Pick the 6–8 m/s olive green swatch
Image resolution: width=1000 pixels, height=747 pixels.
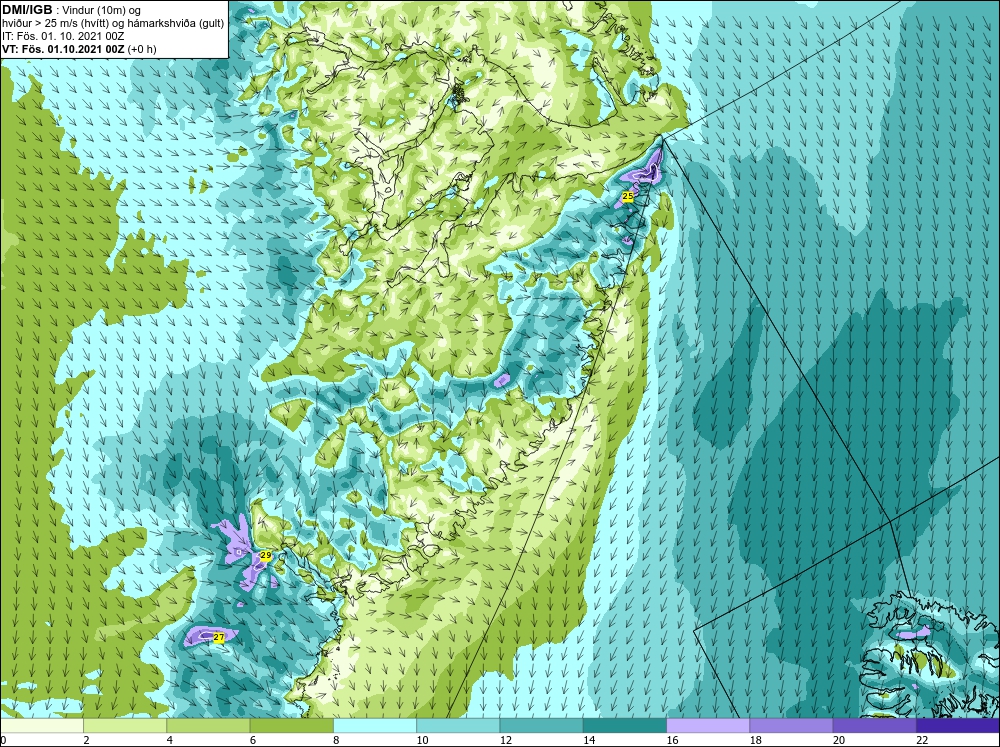click(291, 726)
